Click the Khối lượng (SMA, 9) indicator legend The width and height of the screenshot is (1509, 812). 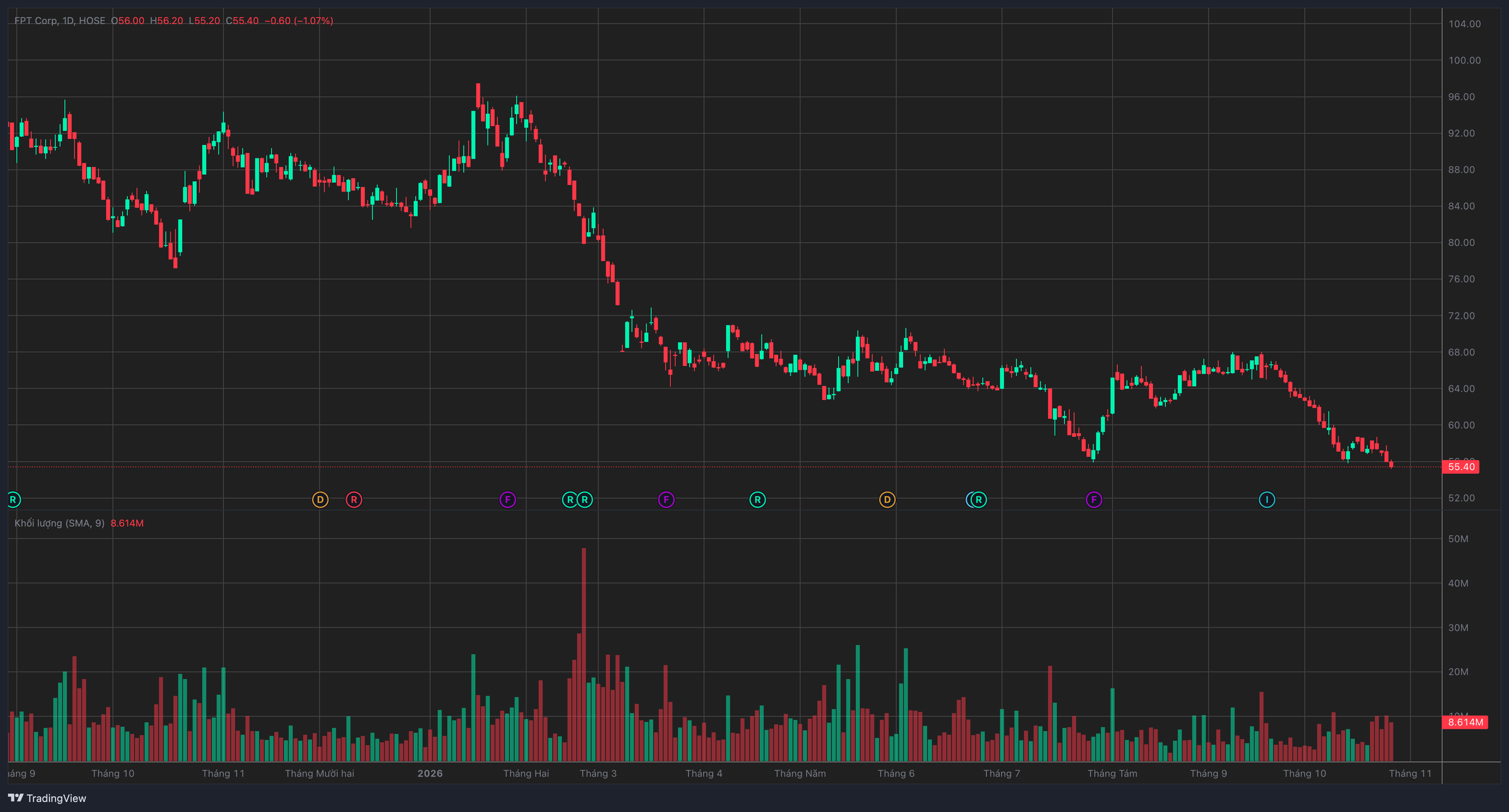60,523
